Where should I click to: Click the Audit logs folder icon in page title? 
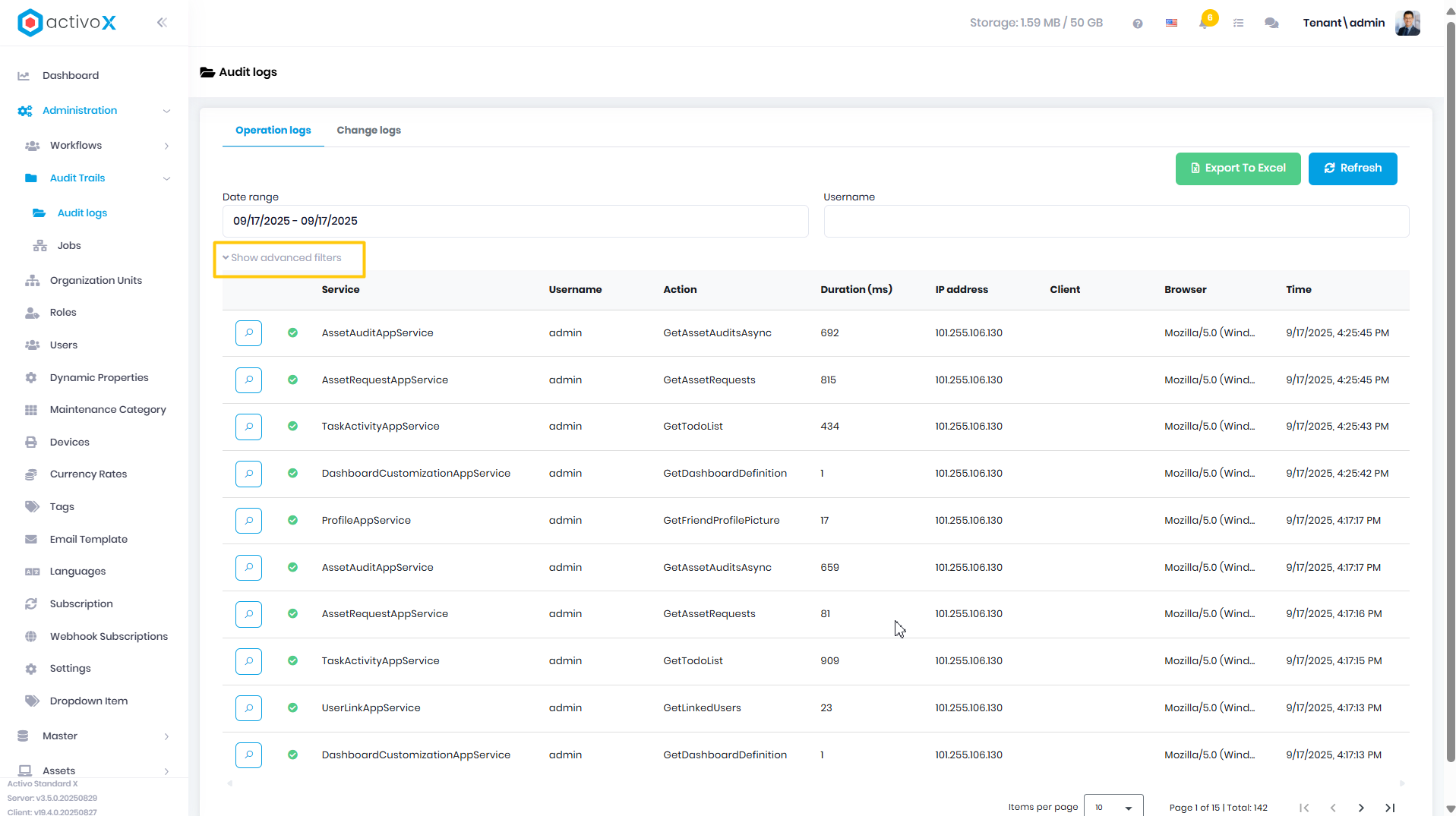[x=207, y=72]
